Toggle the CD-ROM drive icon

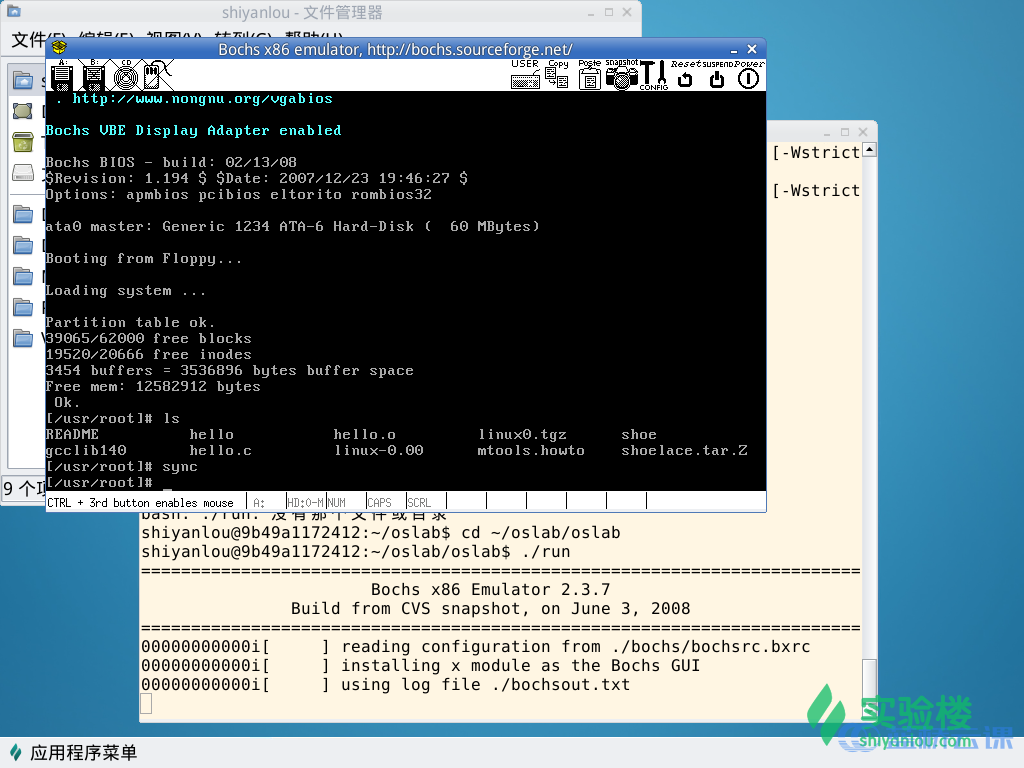coord(125,75)
